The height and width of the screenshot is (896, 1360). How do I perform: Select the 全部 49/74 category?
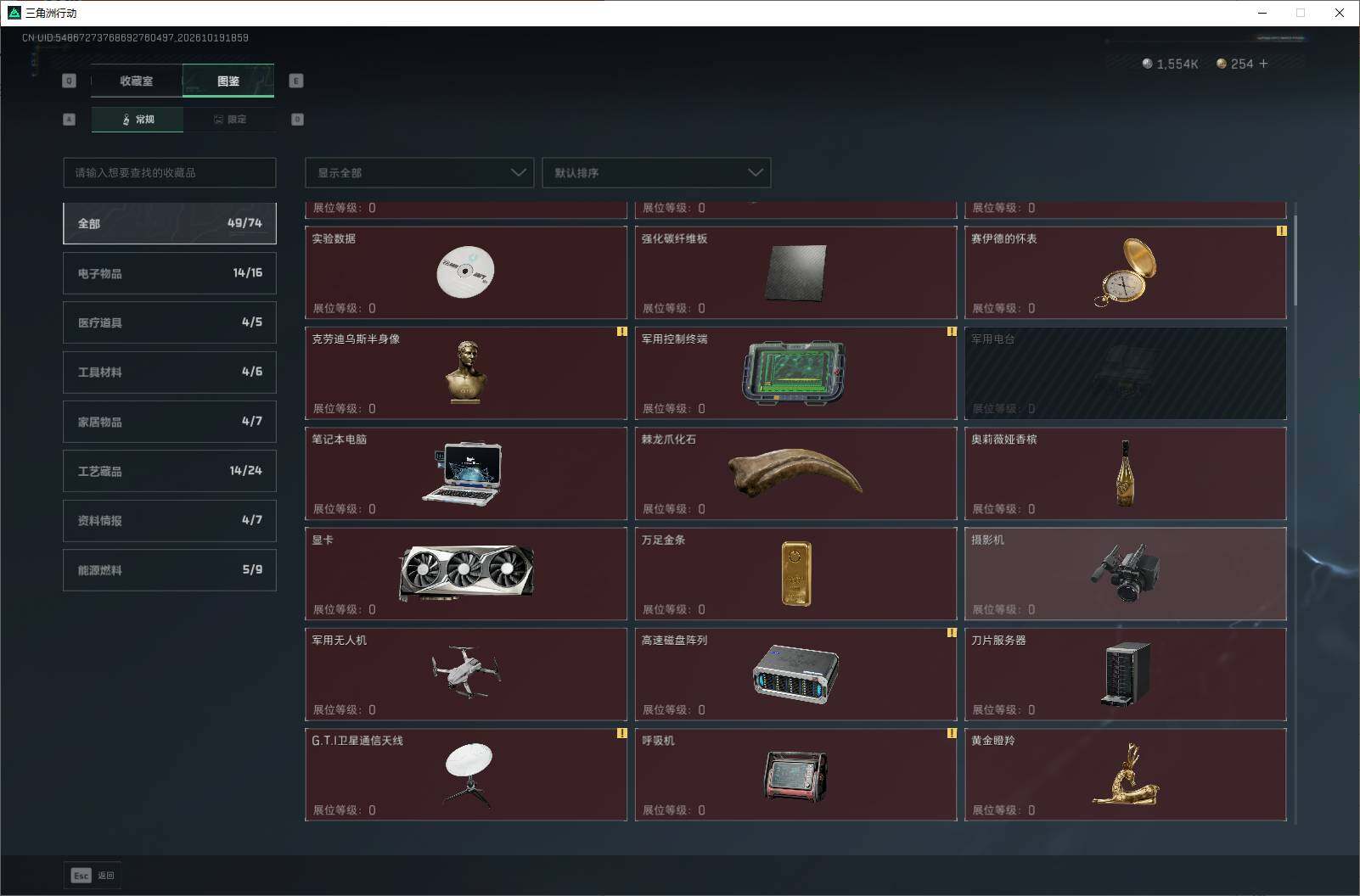coord(170,223)
